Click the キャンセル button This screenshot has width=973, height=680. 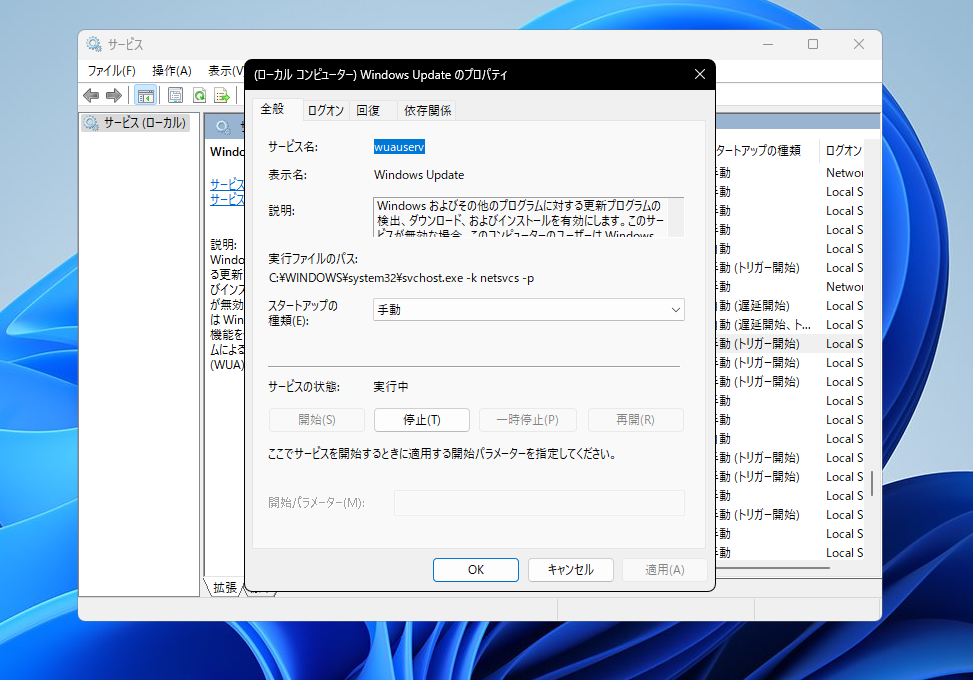(x=571, y=570)
